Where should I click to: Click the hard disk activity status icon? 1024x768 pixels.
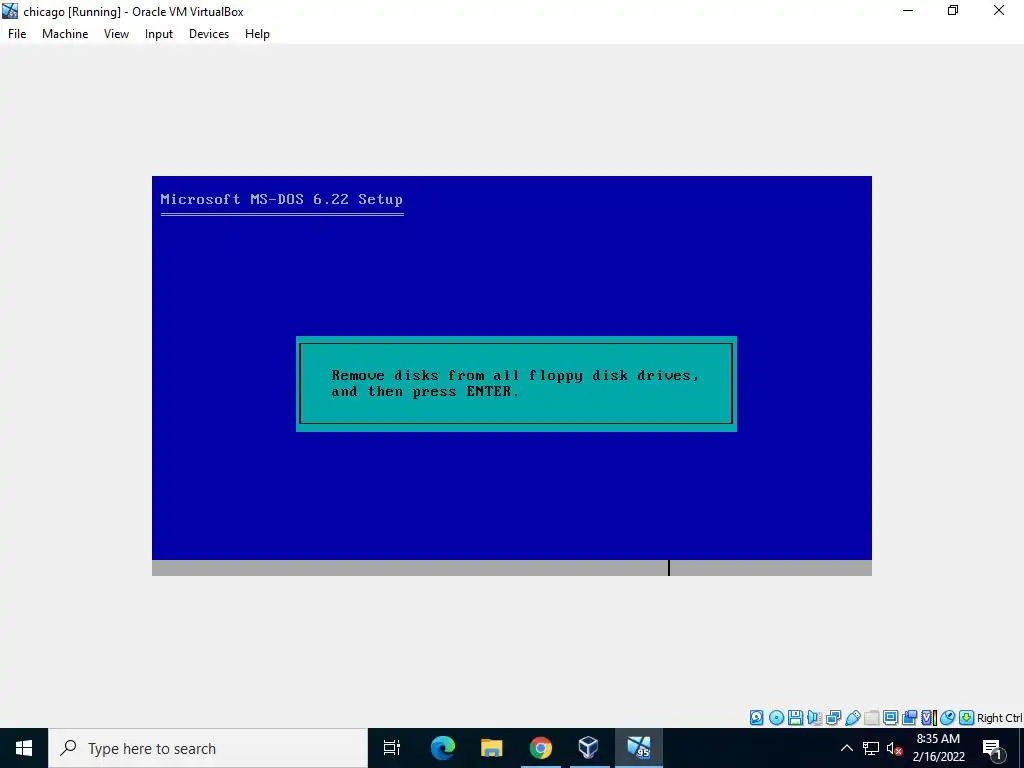point(756,718)
